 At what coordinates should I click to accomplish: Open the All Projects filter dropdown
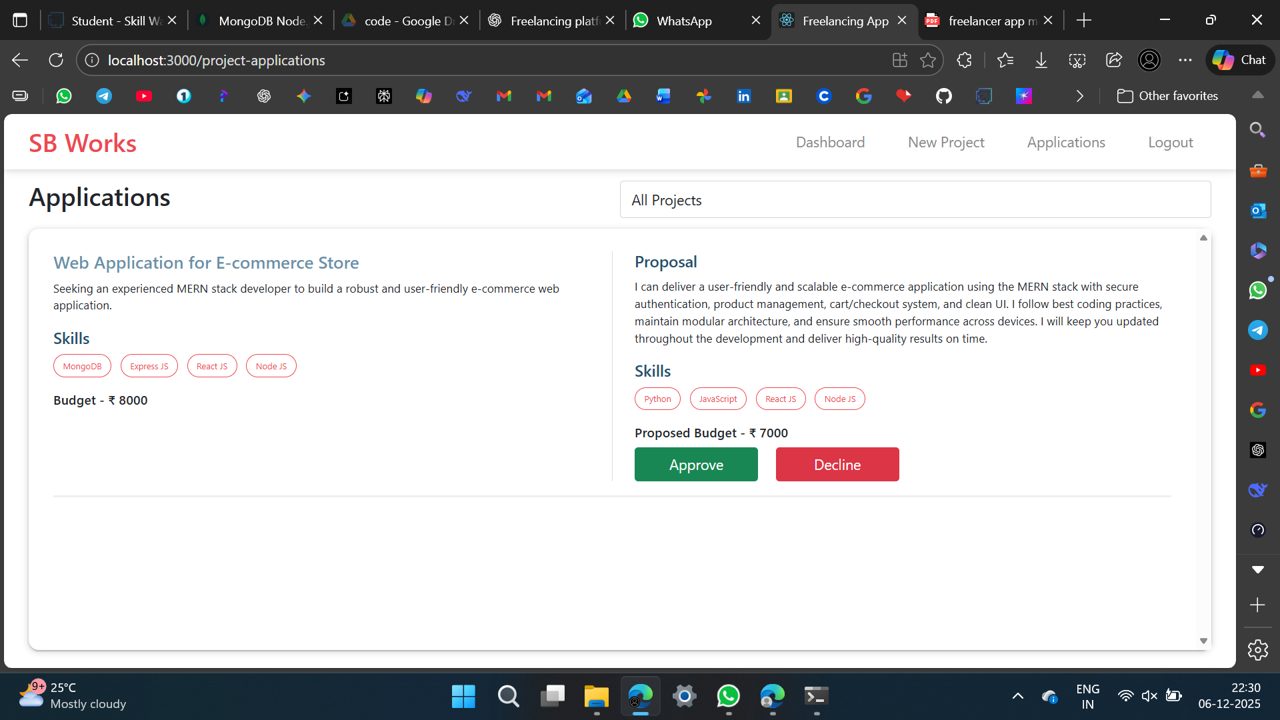click(x=915, y=200)
